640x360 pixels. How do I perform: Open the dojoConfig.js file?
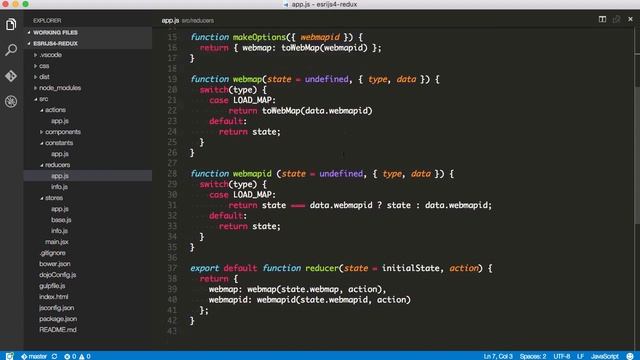58,275
